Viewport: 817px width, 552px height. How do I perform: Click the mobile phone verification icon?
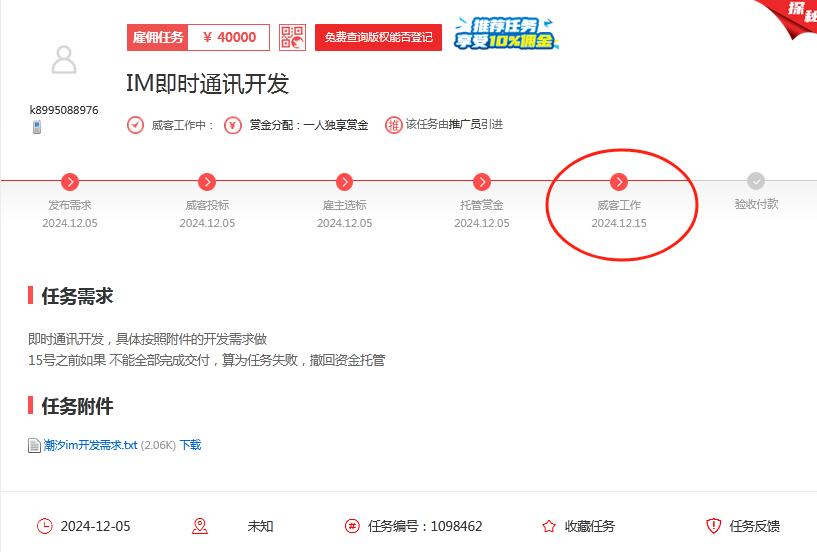[36, 127]
